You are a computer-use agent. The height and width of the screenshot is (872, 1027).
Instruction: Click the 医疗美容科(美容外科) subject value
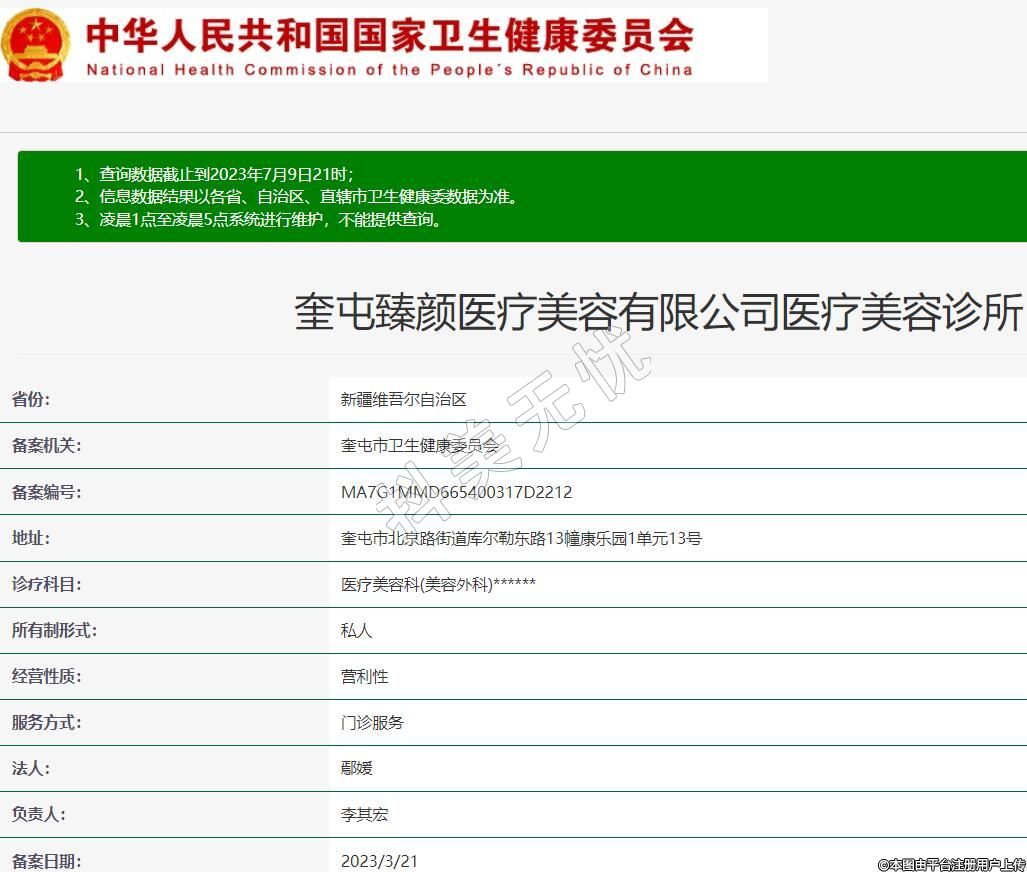click(438, 584)
